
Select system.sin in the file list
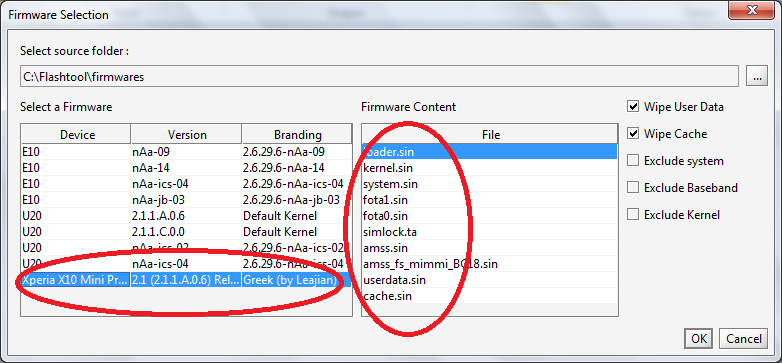click(490, 183)
